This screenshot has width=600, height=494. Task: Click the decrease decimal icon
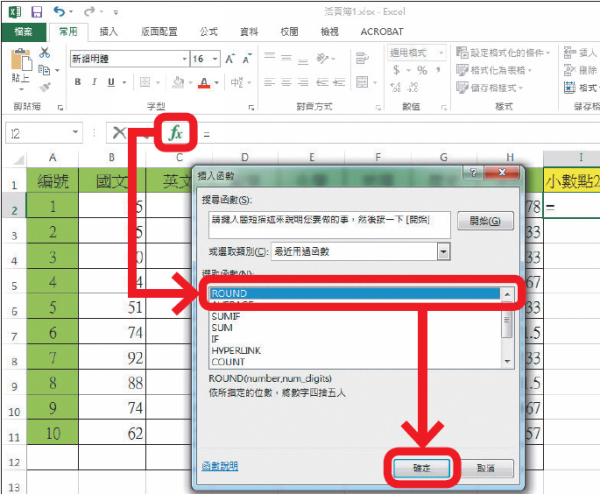[413, 87]
